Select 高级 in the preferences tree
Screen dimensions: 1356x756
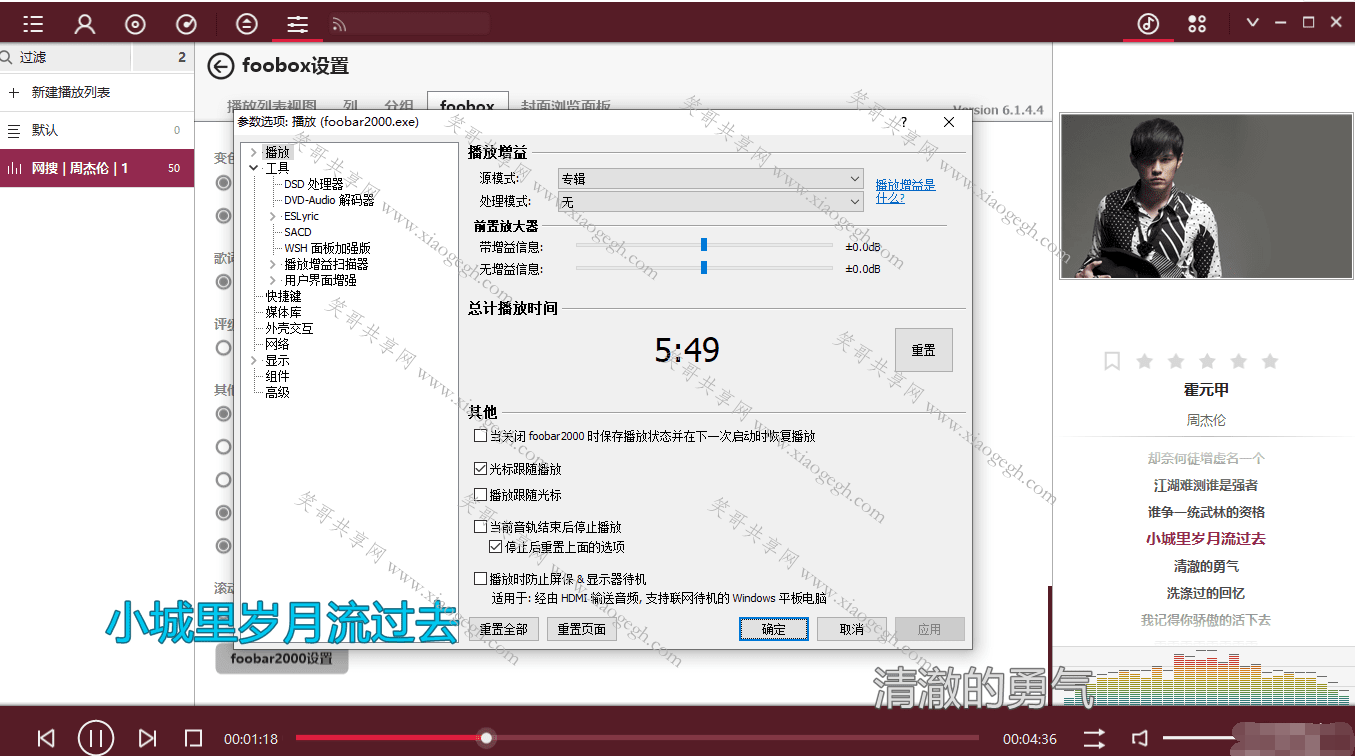tap(277, 392)
